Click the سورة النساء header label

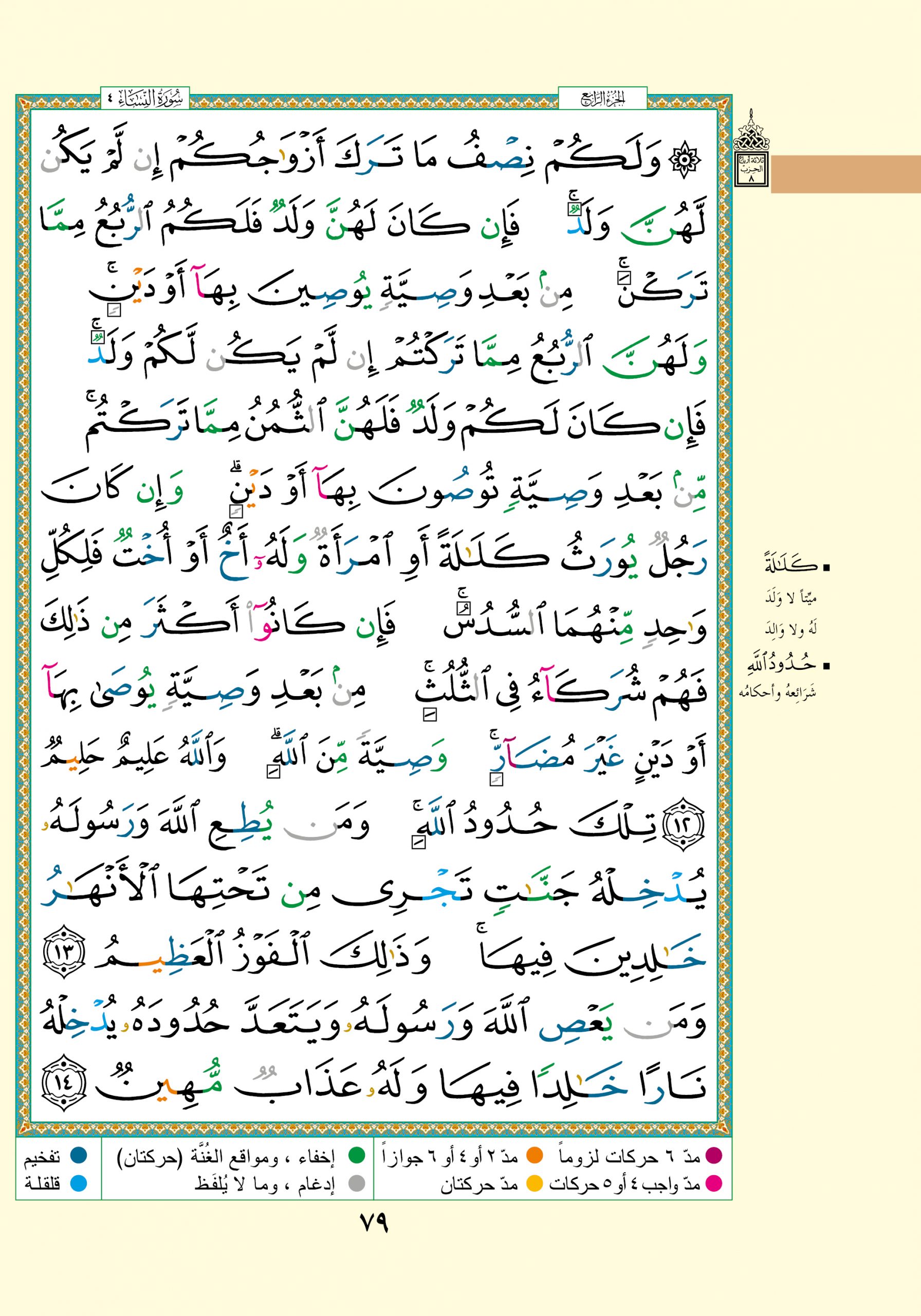[x=144, y=99]
